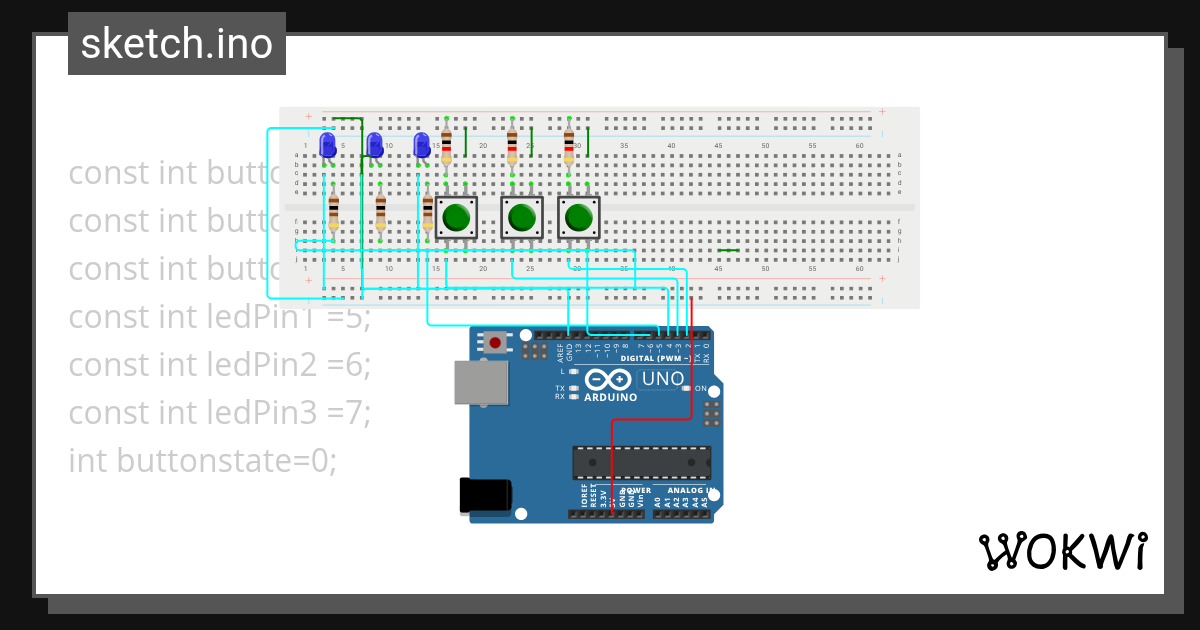Select the resistor below the first LED

[333, 213]
